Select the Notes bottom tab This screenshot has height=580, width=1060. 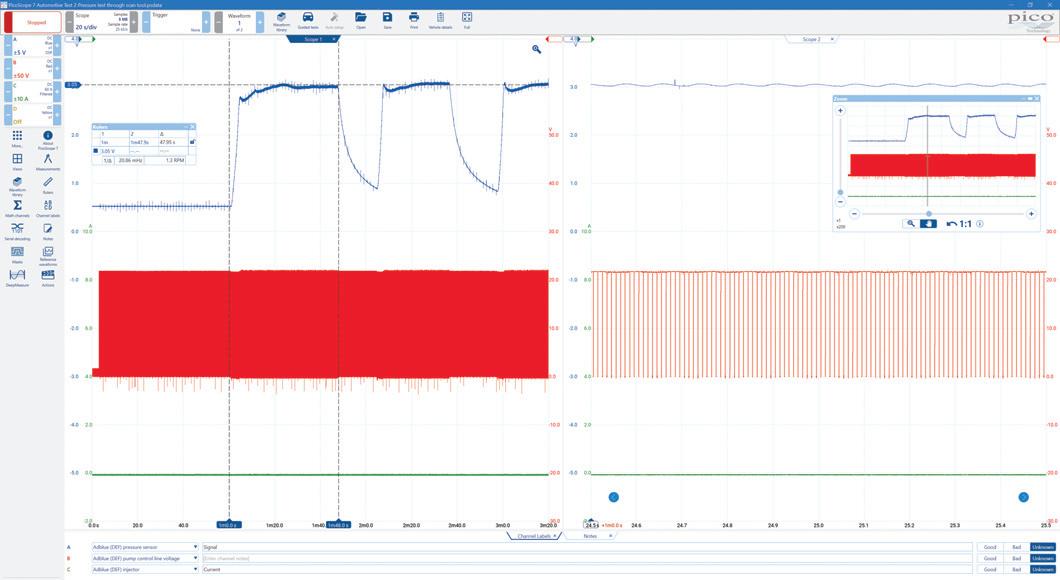589,536
